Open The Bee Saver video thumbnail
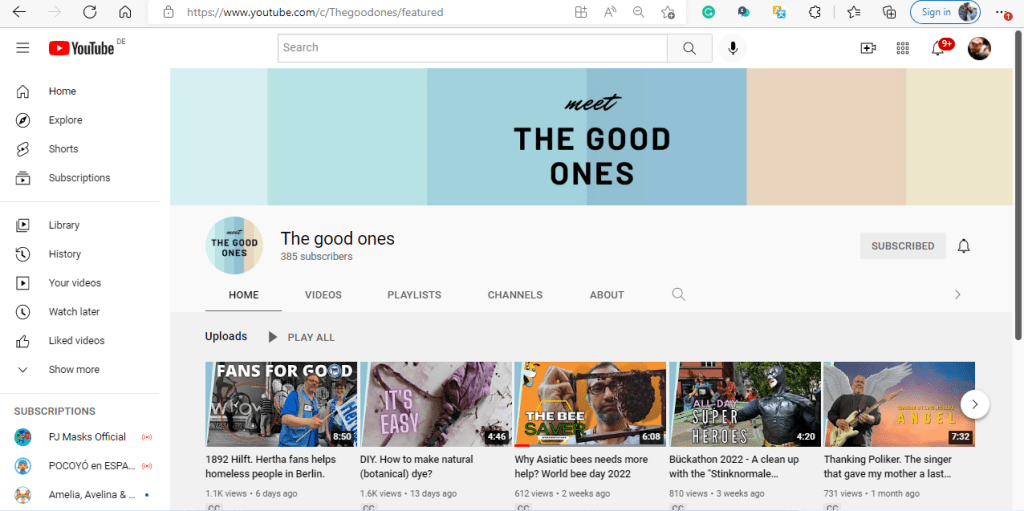Viewport: 1024px width, 511px height. point(589,403)
